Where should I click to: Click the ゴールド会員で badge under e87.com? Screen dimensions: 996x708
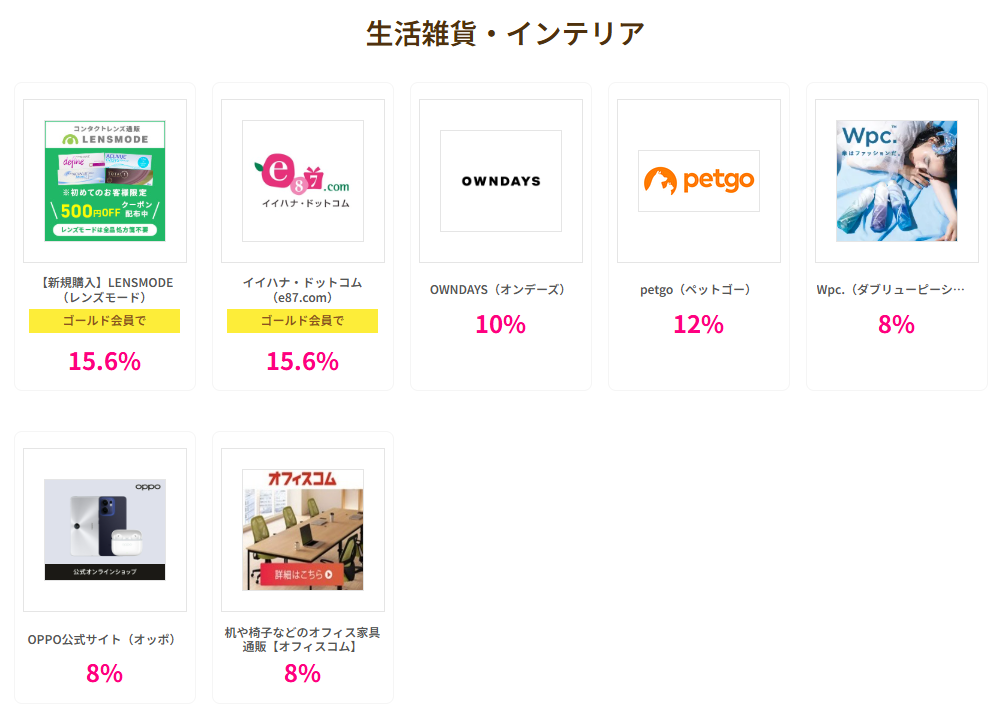click(x=302, y=321)
